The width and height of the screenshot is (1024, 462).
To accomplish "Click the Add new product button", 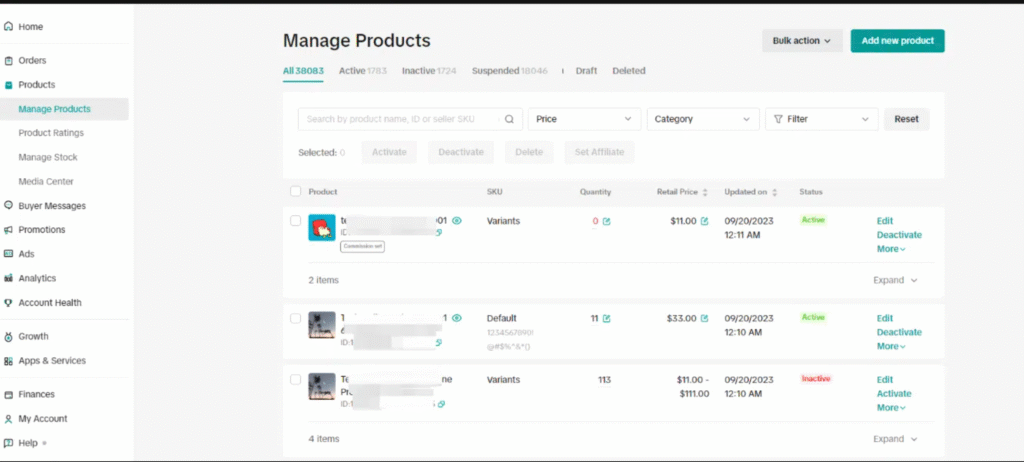I will tap(897, 41).
